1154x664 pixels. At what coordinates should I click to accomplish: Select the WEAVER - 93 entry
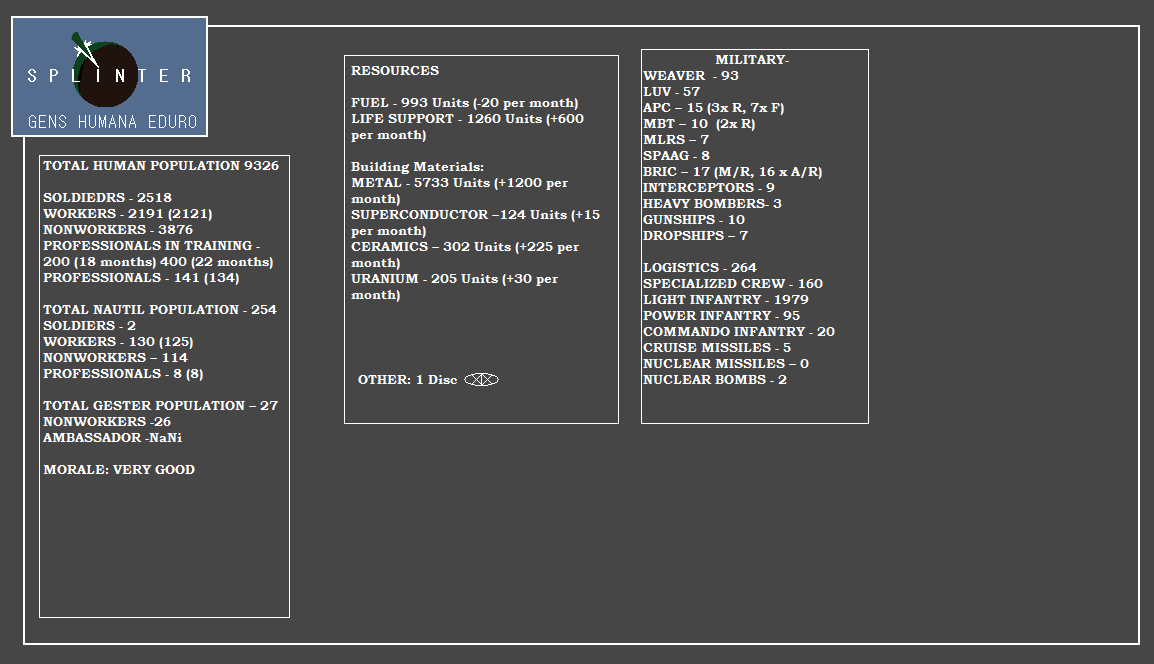(x=691, y=76)
